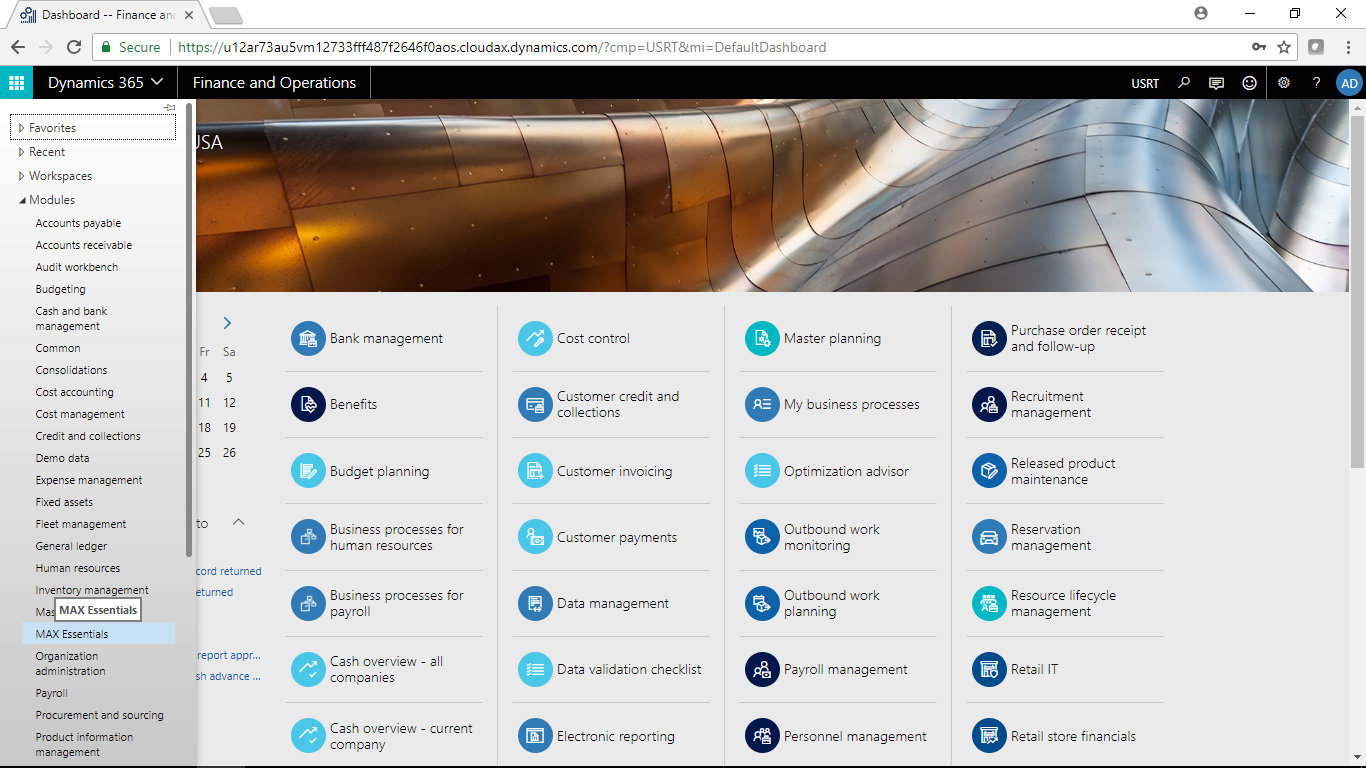The height and width of the screenshot is (768, 1366).
Task: Open the Recruitment management workspace icon
Action: 989,404
